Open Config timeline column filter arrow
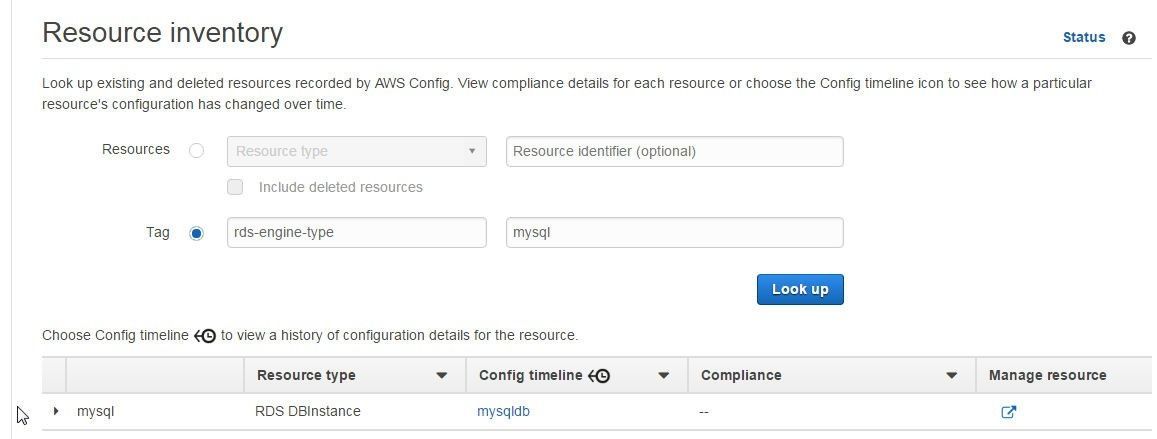The width and height of the screenshot is (1157, 439). pyautogui.click(x=663, y=376)
